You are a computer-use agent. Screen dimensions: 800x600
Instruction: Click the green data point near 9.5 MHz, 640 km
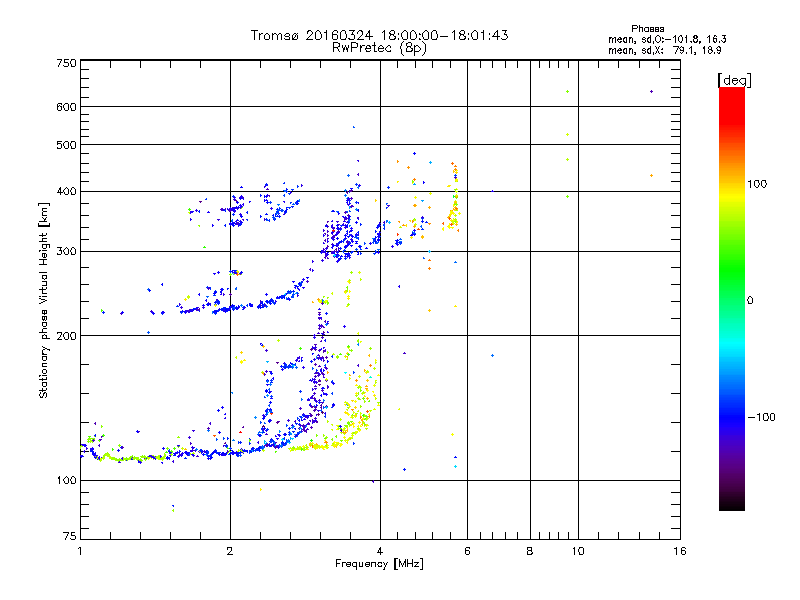567,92
